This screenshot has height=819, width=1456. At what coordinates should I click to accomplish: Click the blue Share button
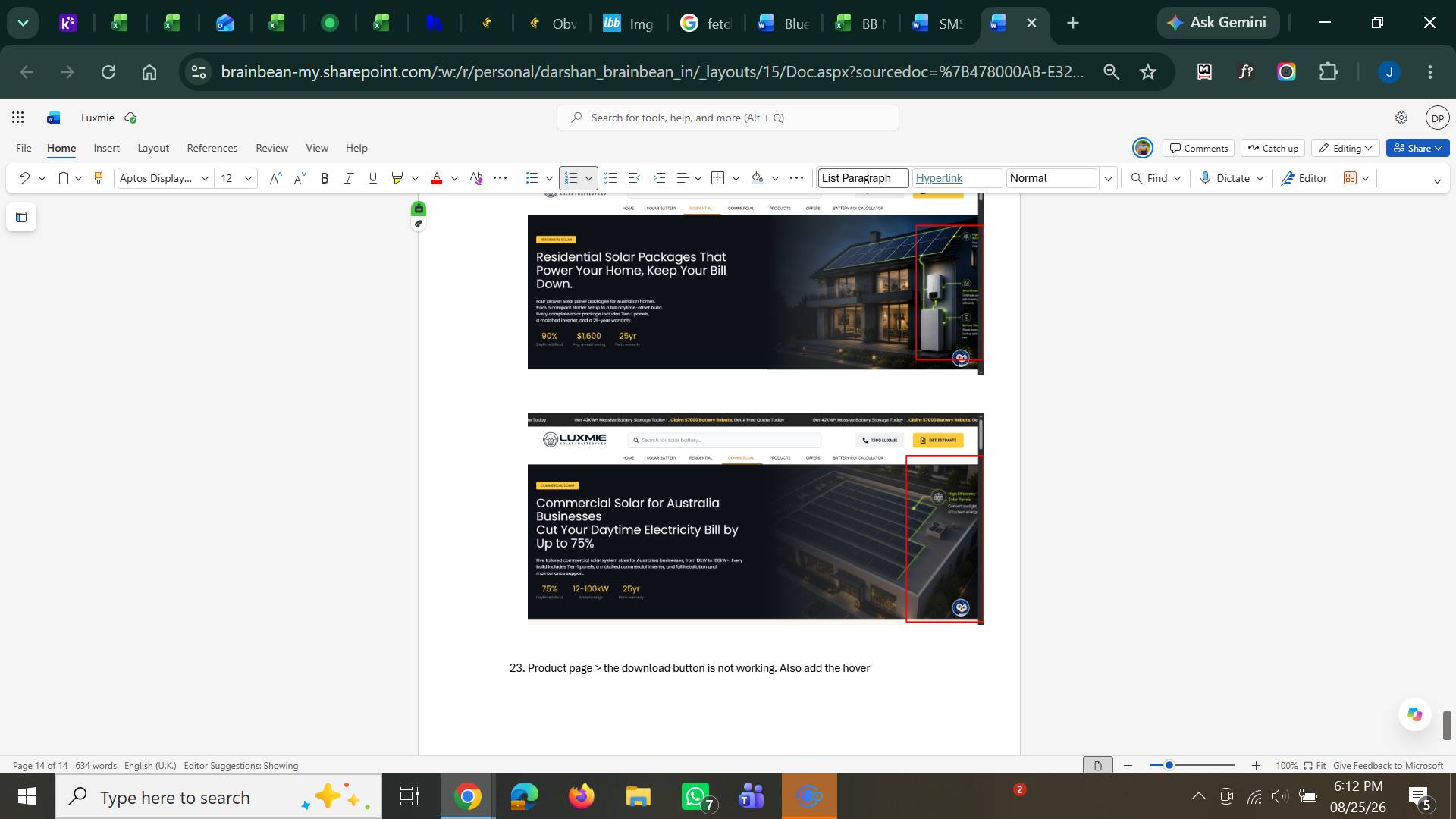(1417, 148)
